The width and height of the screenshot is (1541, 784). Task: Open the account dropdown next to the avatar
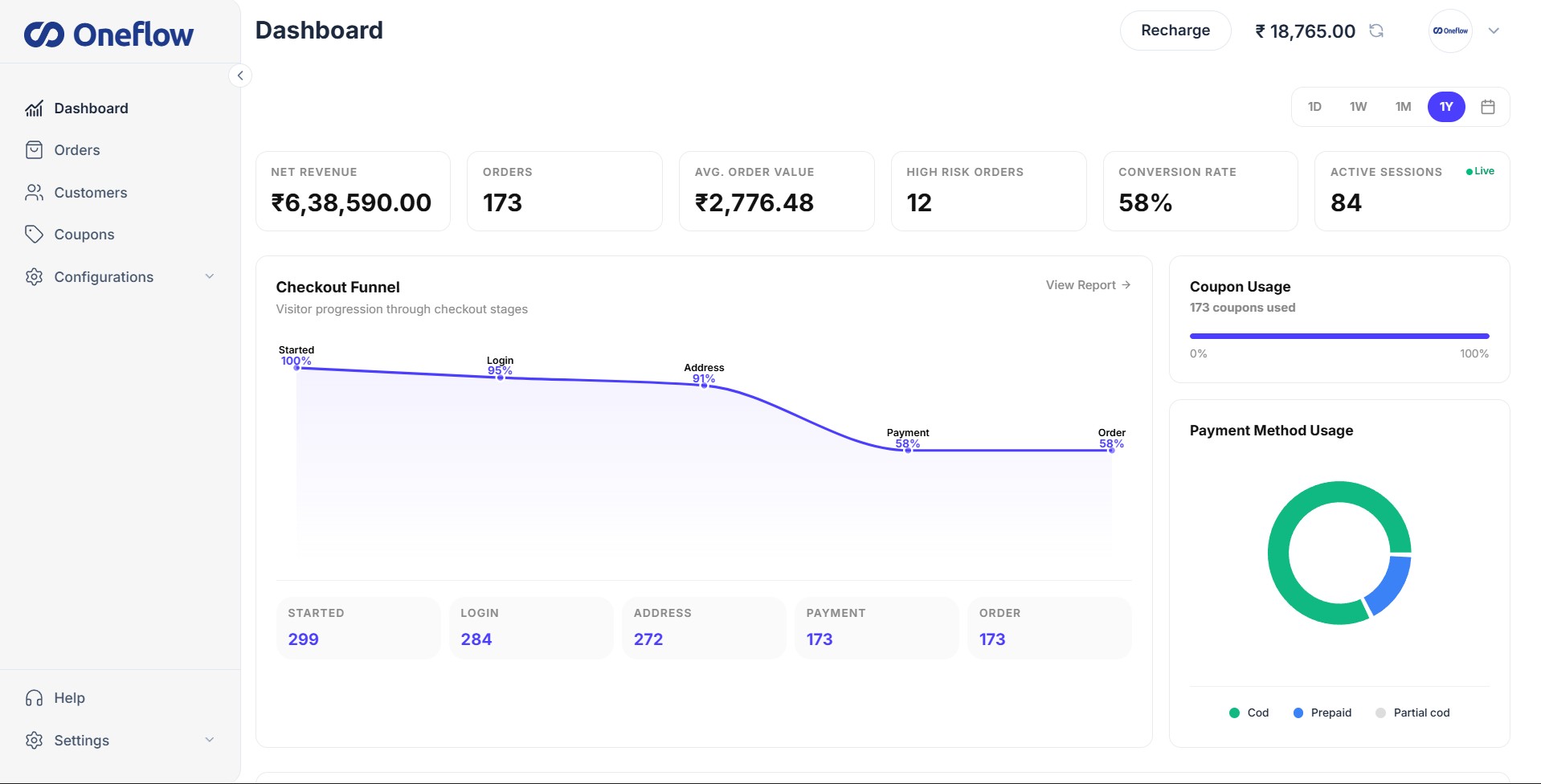coord(1494,30)
